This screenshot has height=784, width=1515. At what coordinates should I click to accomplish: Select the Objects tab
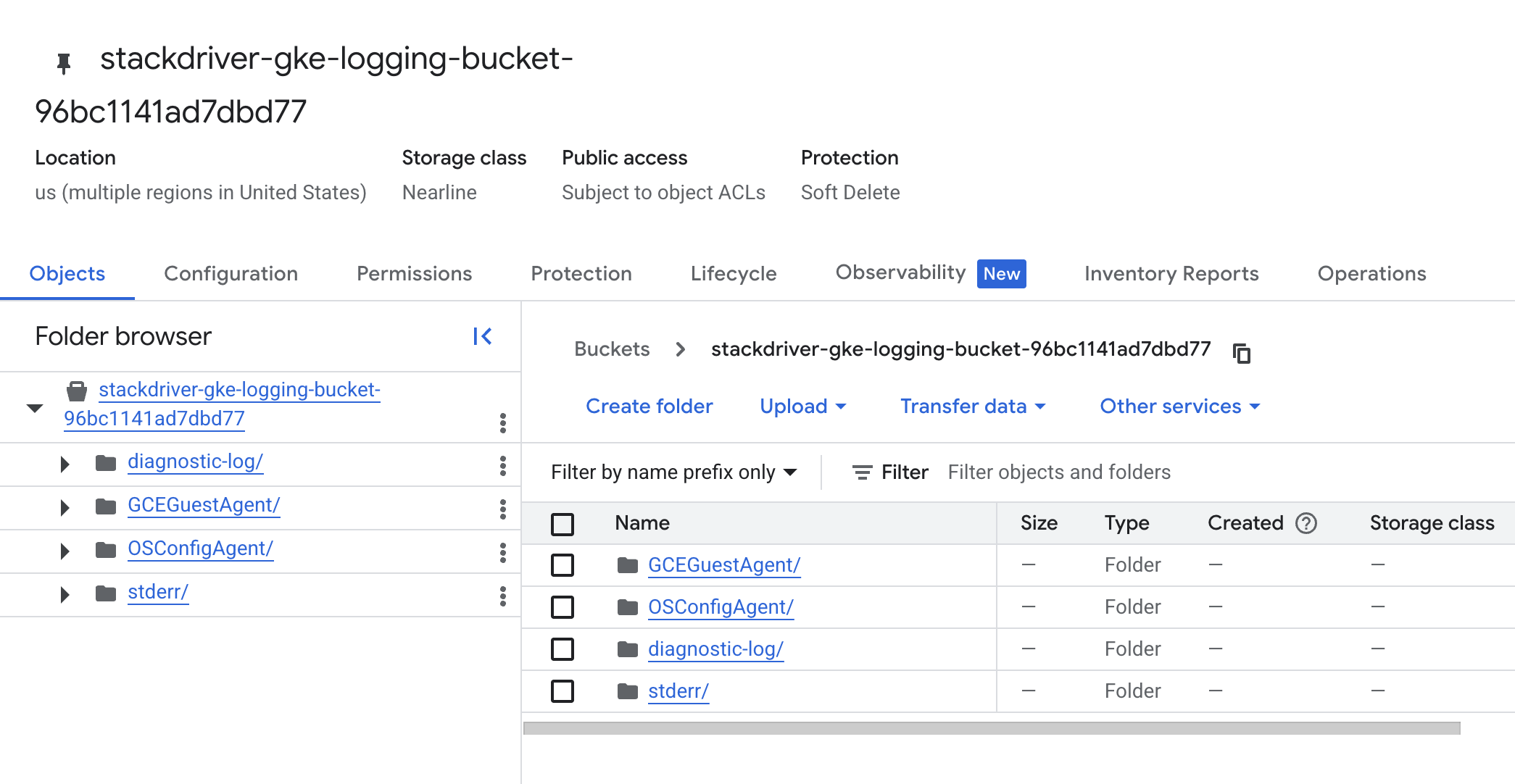[x=67, y=274]
